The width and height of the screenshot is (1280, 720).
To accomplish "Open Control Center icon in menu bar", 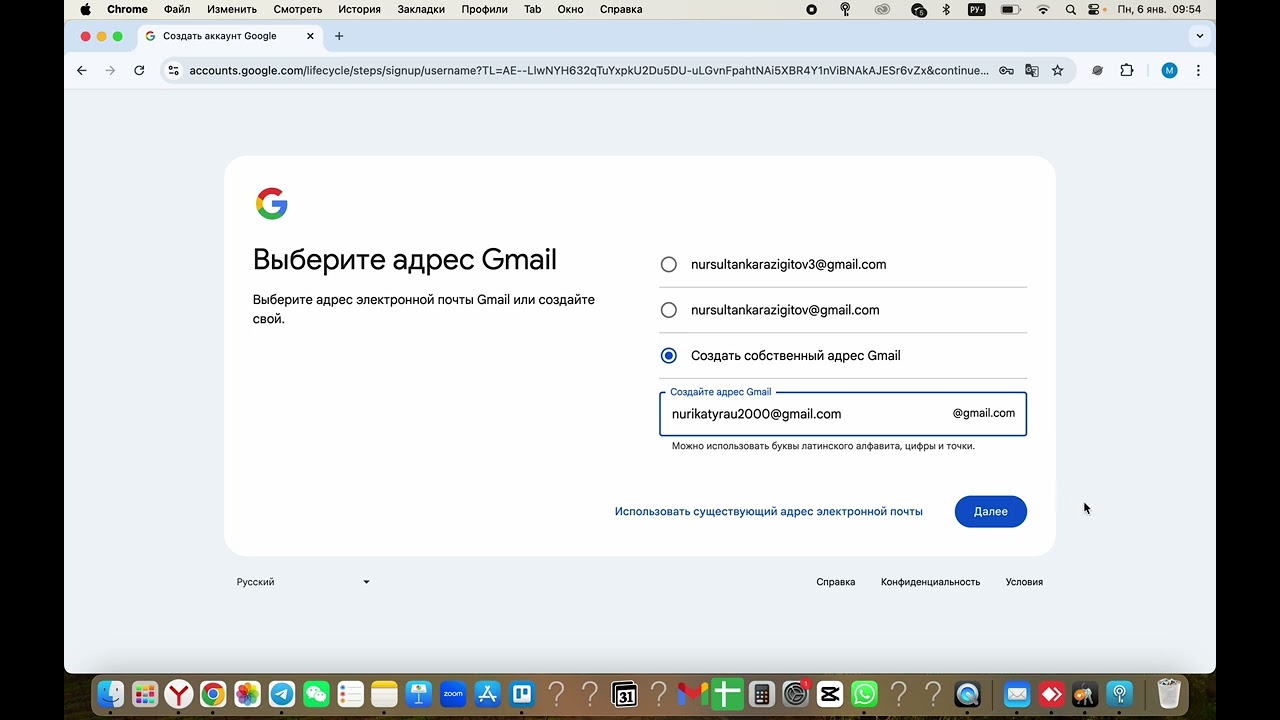I will [x=1094, y=9].
